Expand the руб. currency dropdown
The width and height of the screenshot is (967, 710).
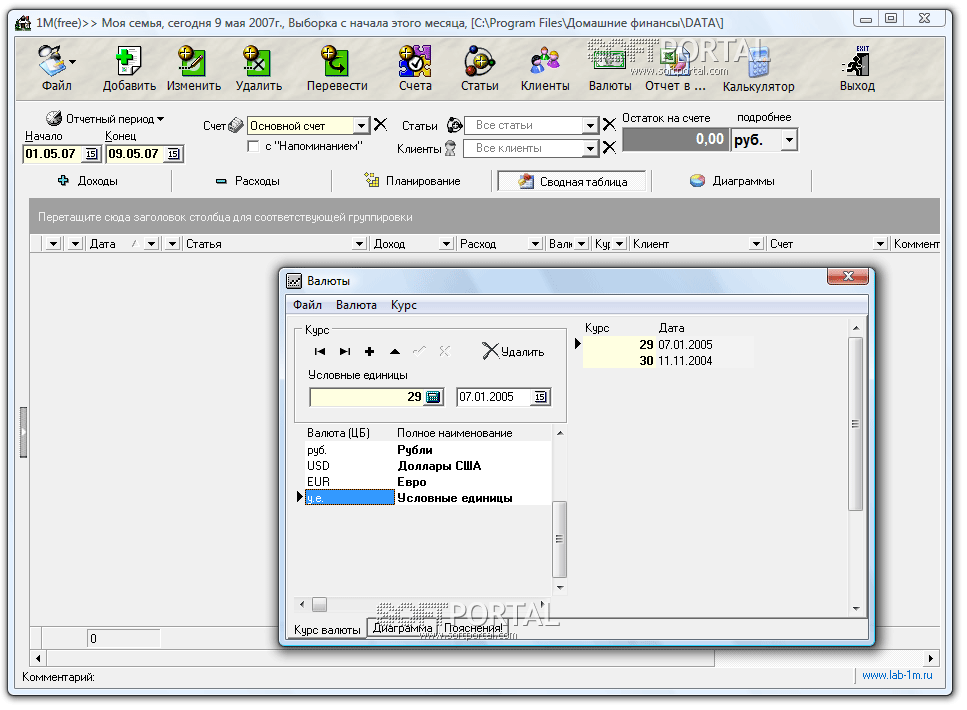789,140
